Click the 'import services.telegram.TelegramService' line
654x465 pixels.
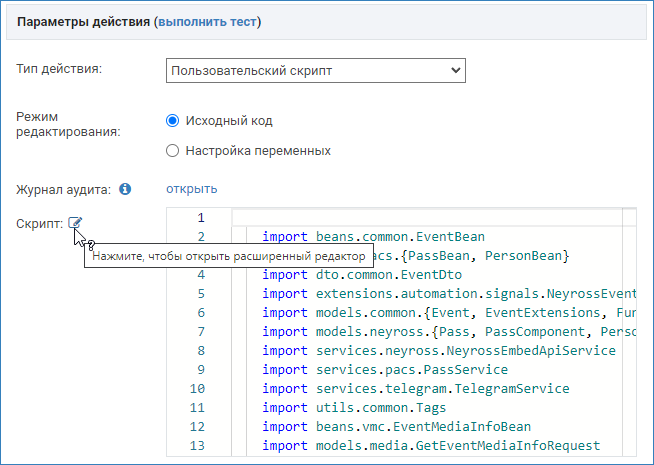(415, 389)
